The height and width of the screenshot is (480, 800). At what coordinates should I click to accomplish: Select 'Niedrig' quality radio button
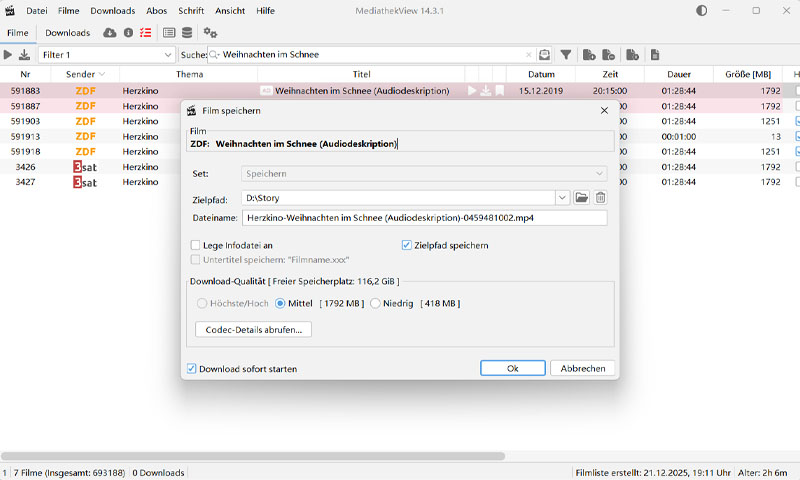coord(376,303)
